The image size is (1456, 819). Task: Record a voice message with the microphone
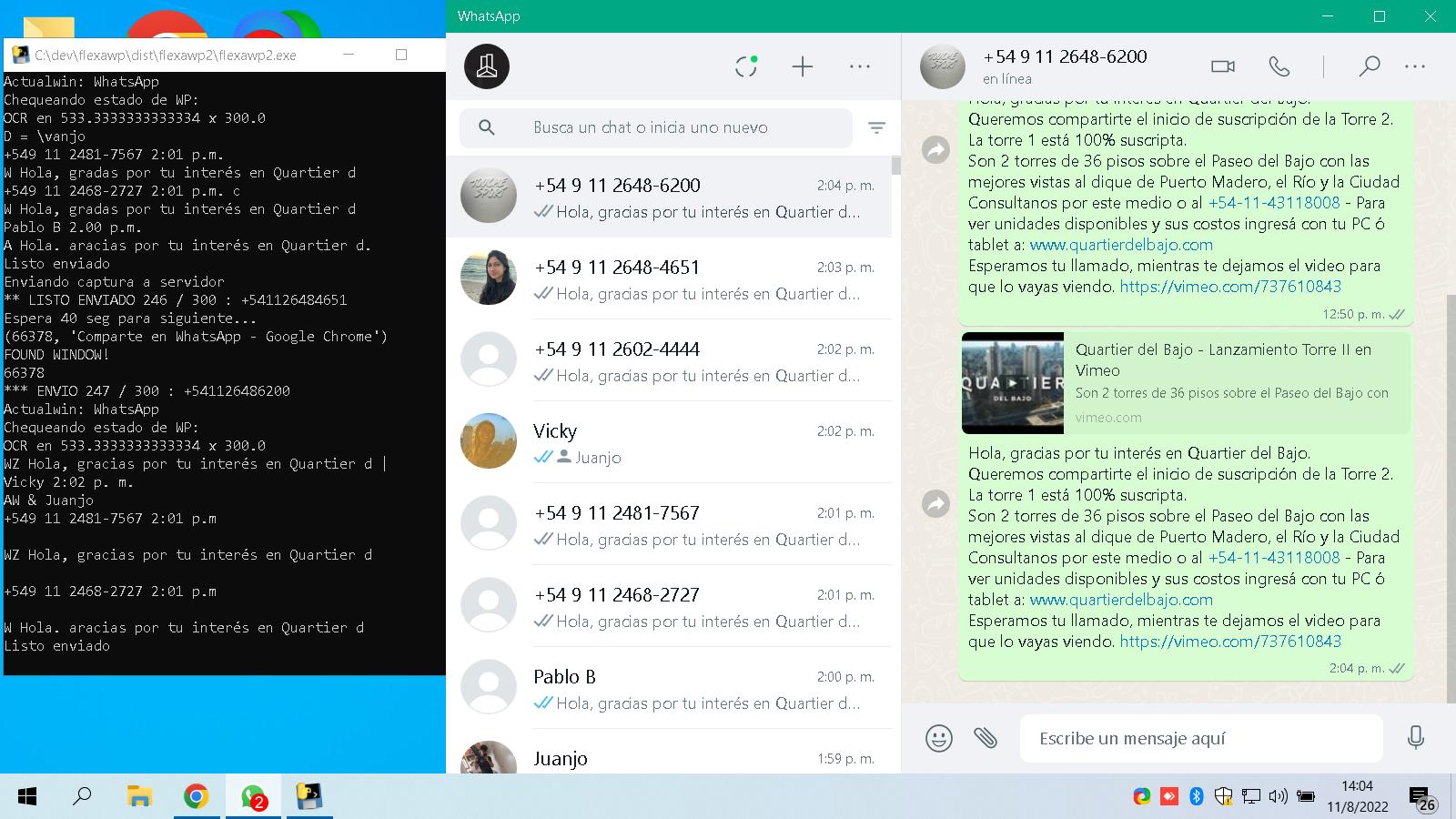pos(1415,738)
